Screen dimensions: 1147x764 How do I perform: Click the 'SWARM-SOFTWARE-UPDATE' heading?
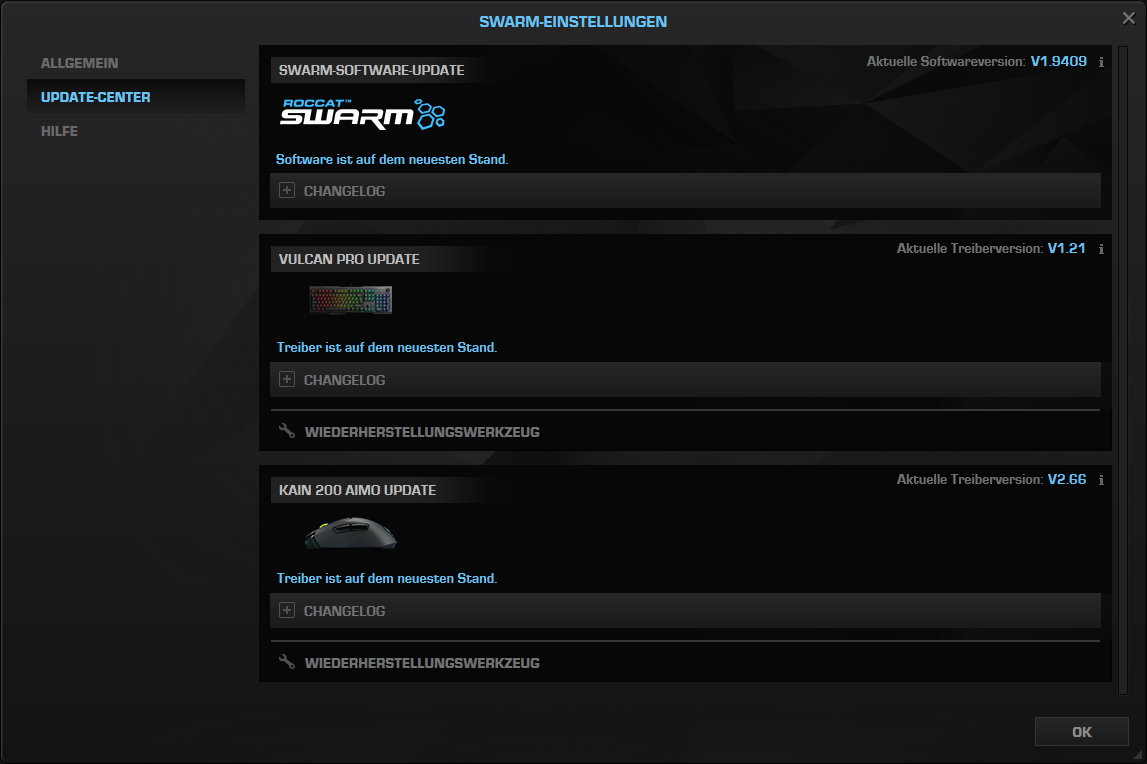point(372,70)
